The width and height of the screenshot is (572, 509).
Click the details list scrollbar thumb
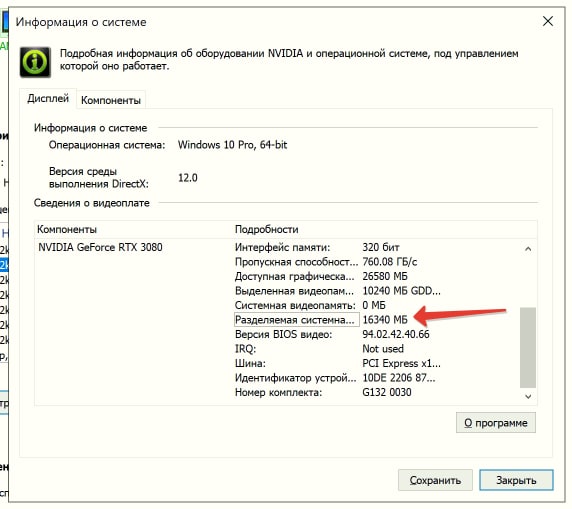pos(528,347)
